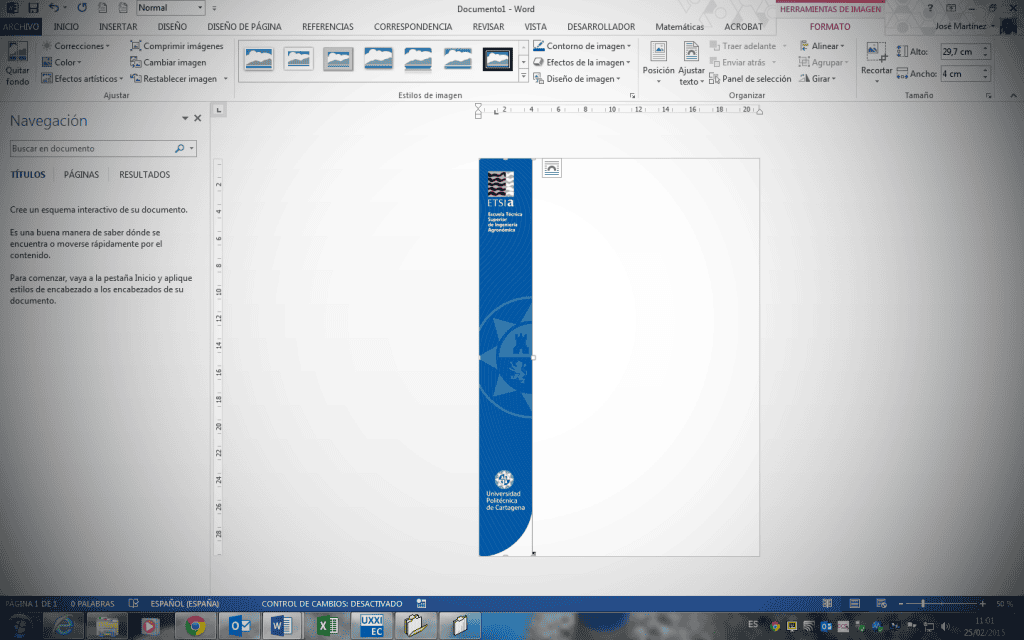The width and height of the screenshot is (1024, 640).
Task: Click the search magnifier in Navegación
Action: [x=180, y=149]
